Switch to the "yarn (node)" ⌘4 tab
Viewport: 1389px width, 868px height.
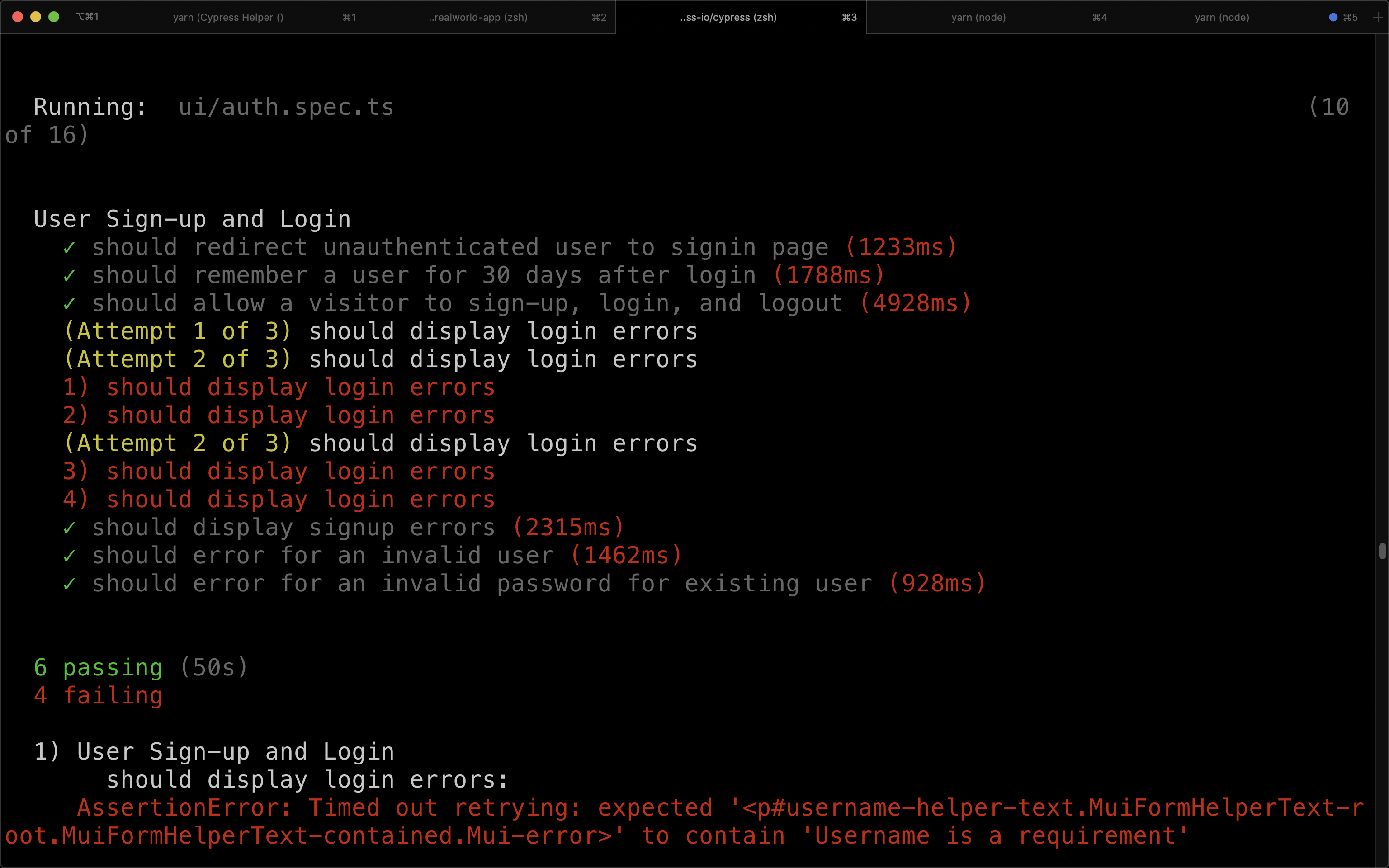(978, 17)
